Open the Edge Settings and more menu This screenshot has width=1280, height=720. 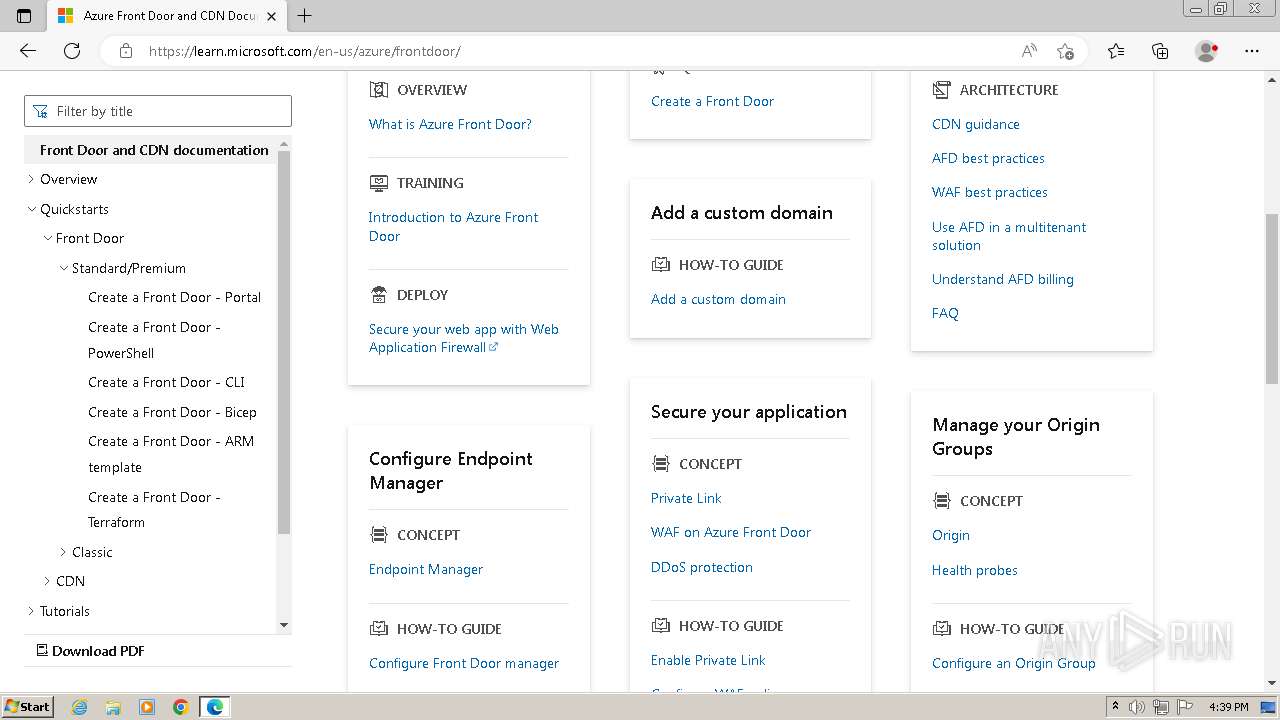[x=1252, y=51]
